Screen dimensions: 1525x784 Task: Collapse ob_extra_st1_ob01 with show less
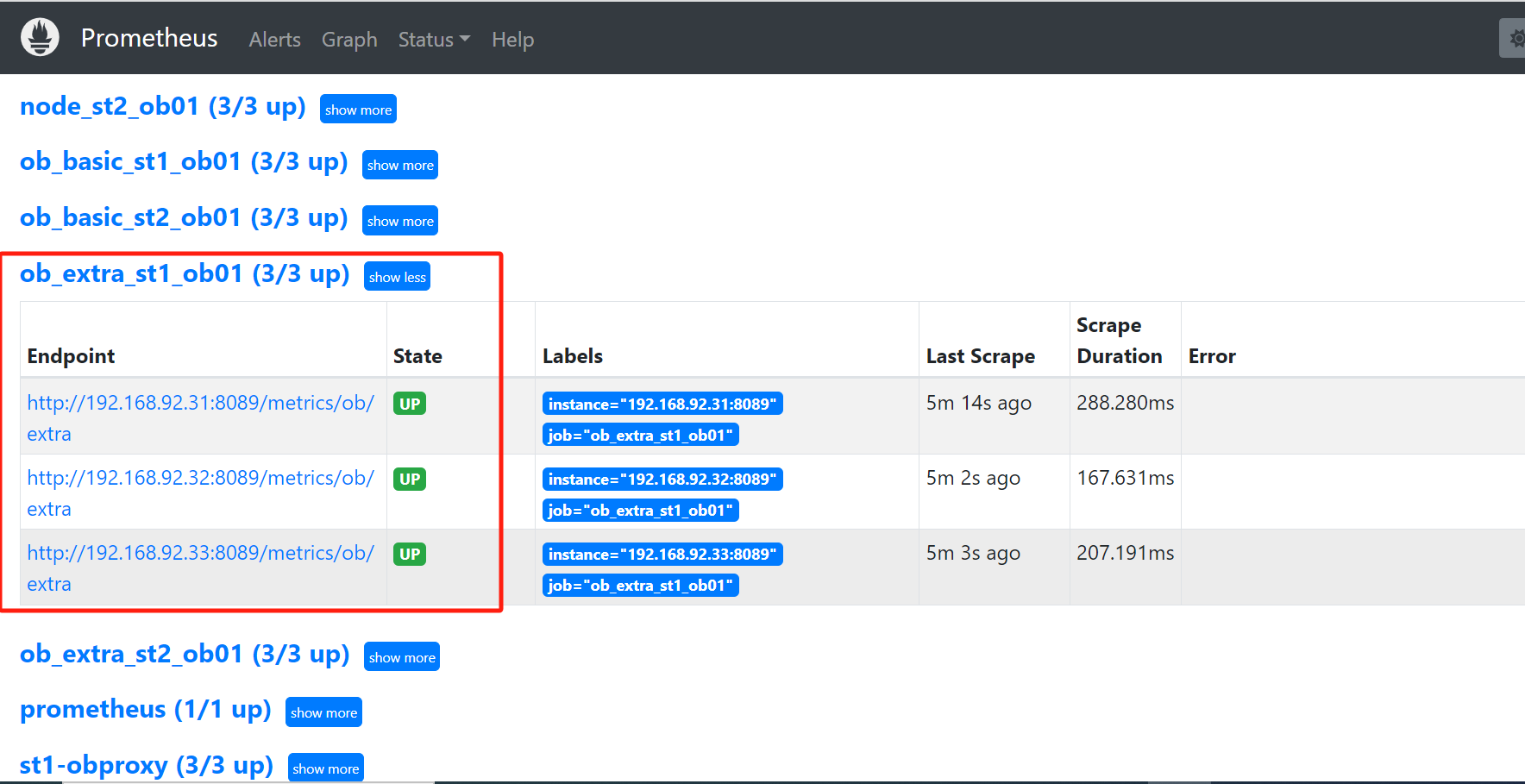pos(397,277)
